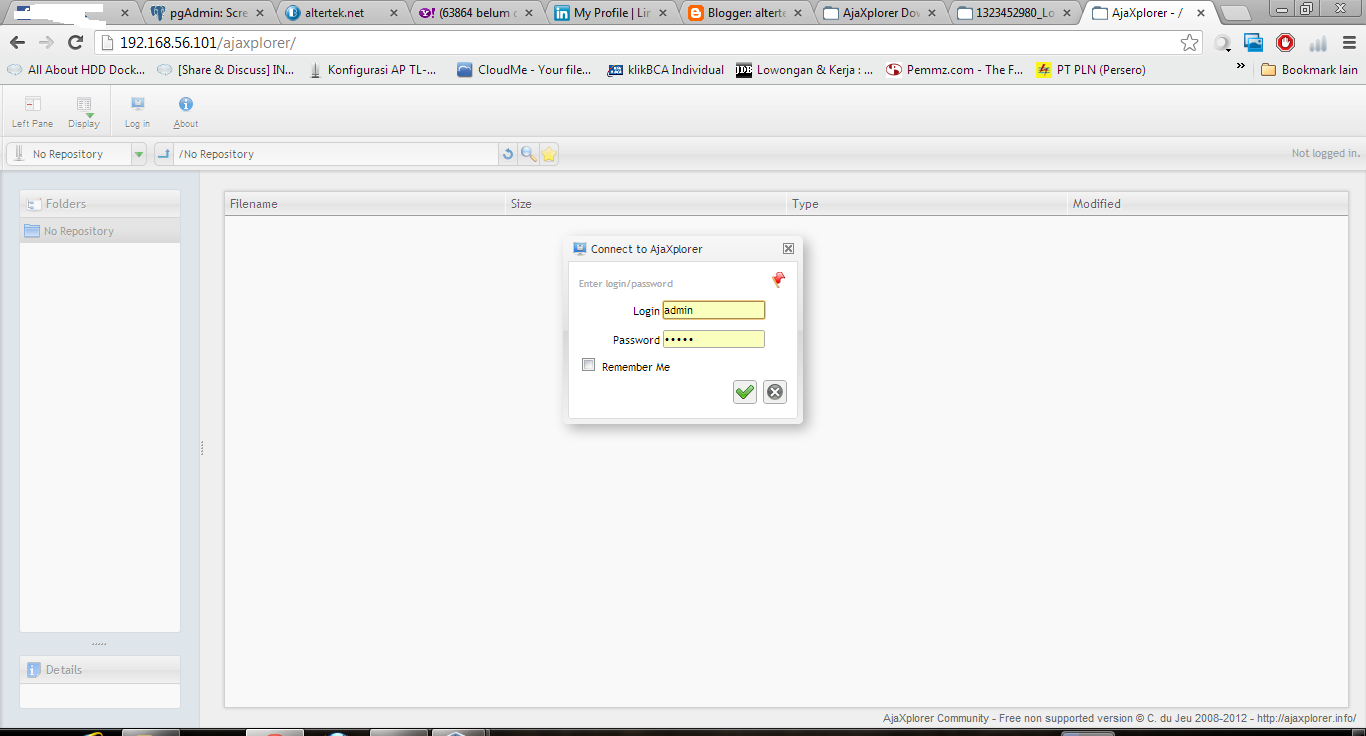Select the No Repository selector label

[68, 154]
